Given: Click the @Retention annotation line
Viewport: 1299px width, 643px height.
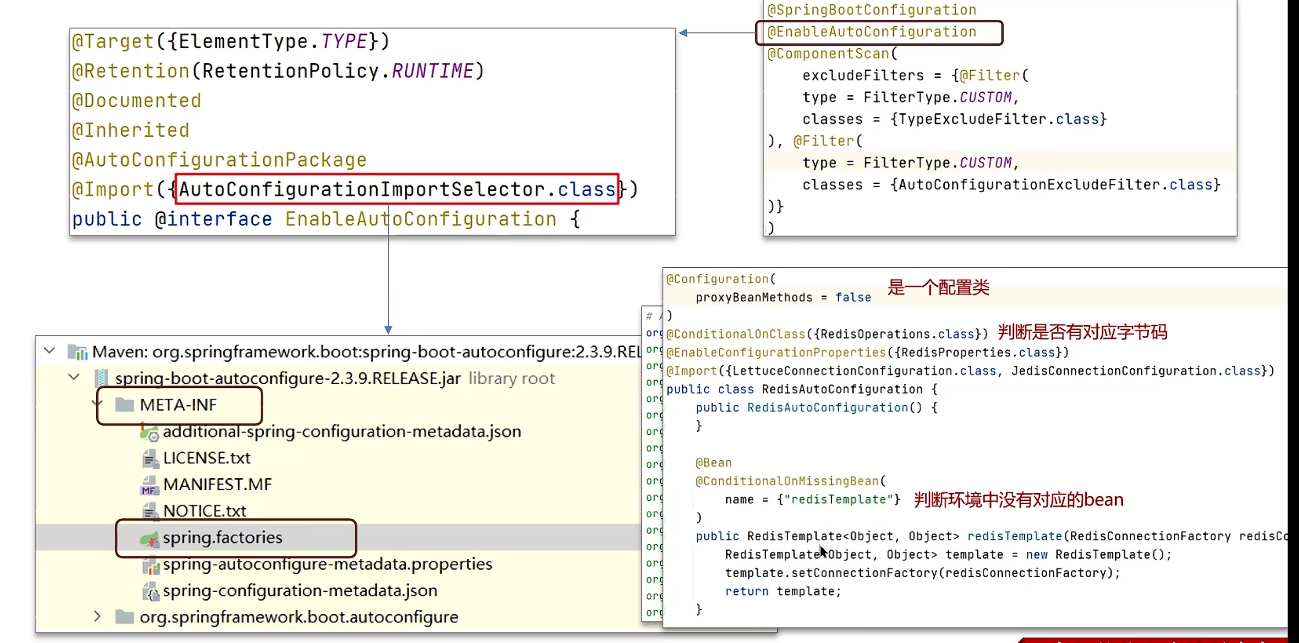Looking at the screenshot, I should click(278, 72).
